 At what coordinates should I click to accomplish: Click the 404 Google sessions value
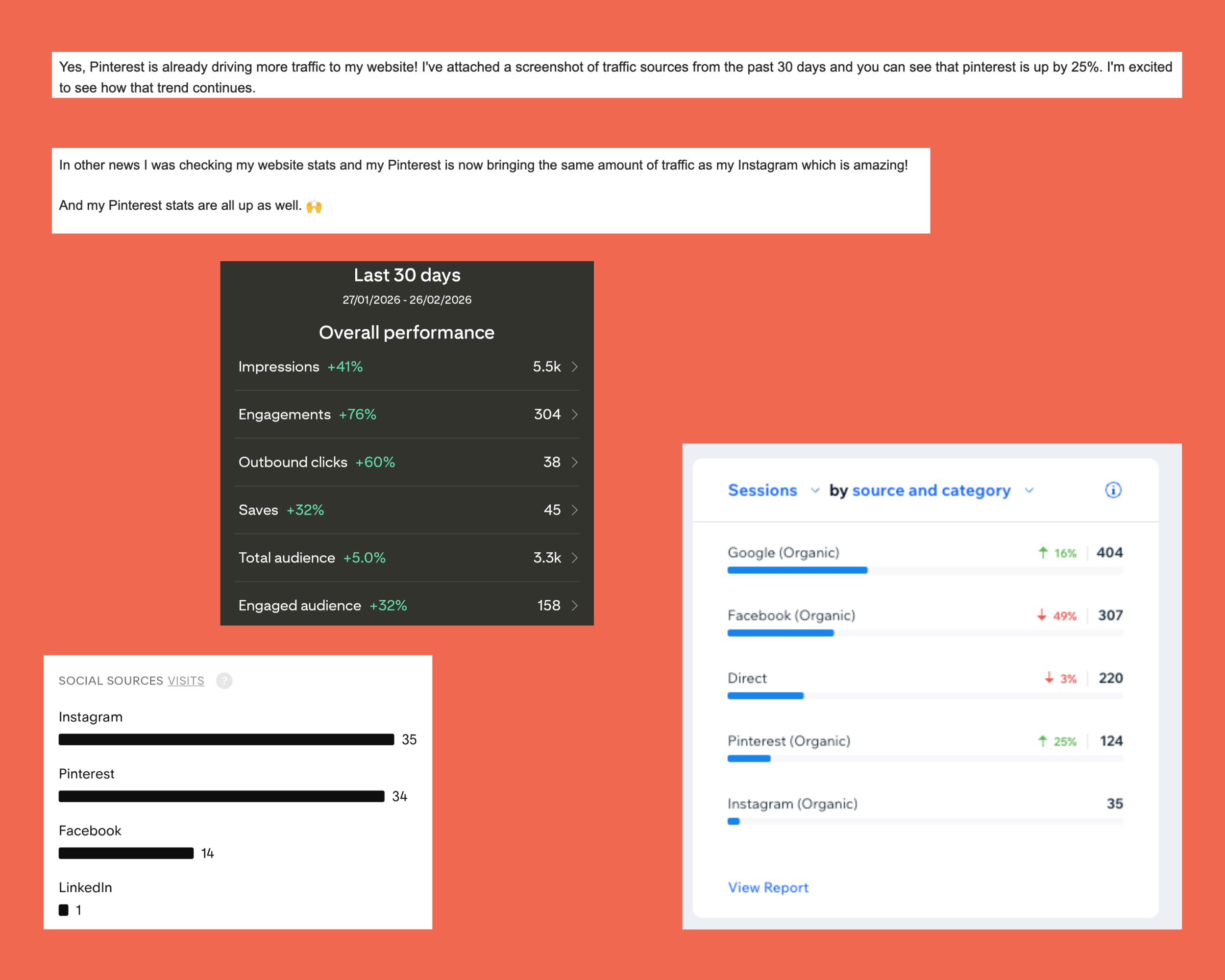(x=1110, y=552)
